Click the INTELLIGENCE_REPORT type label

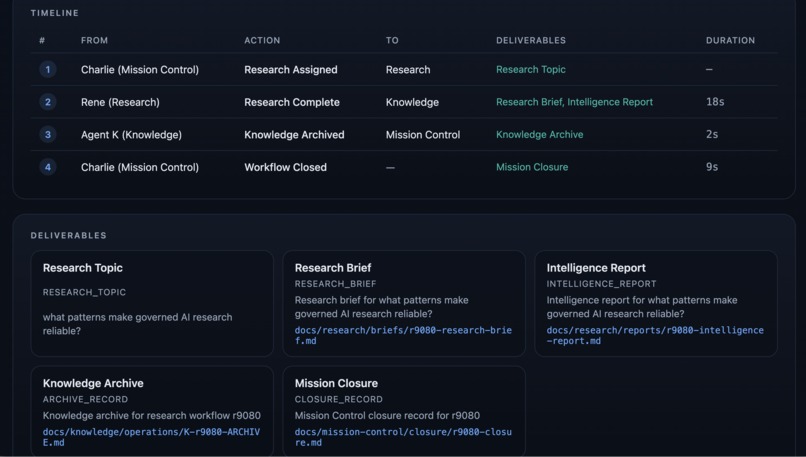tap(601, 284)
